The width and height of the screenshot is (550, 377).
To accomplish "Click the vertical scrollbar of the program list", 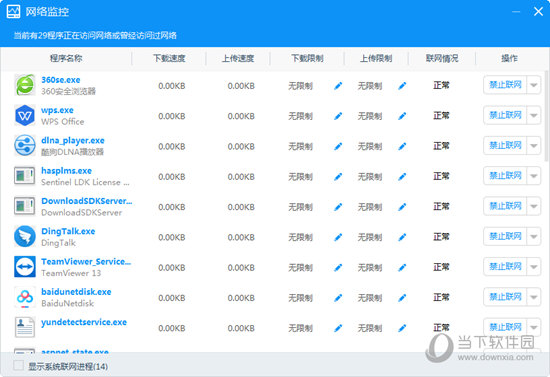I will coord(546,115).
